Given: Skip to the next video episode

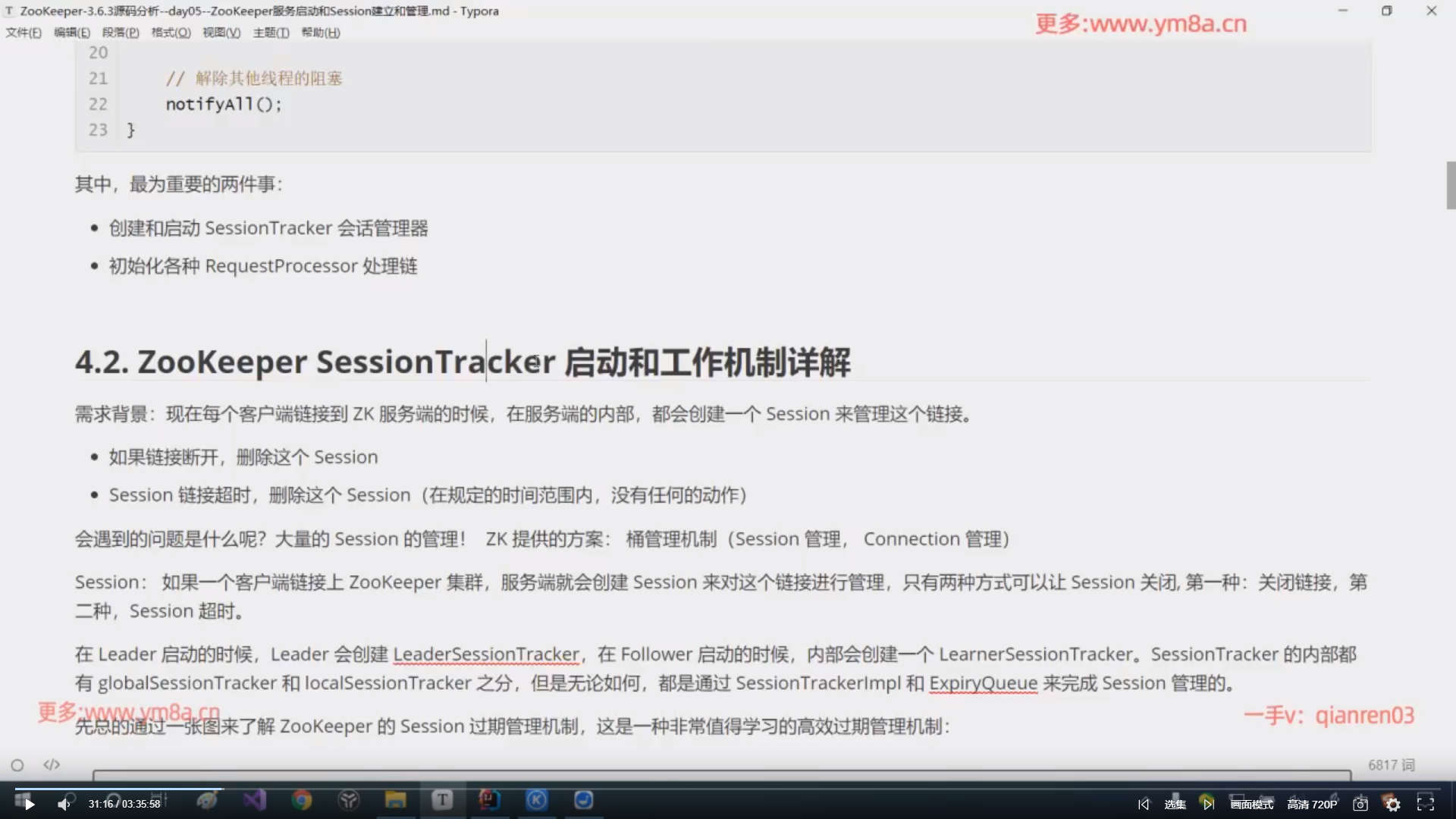Looking at the screenshot, I should (x=1208, y=804).
